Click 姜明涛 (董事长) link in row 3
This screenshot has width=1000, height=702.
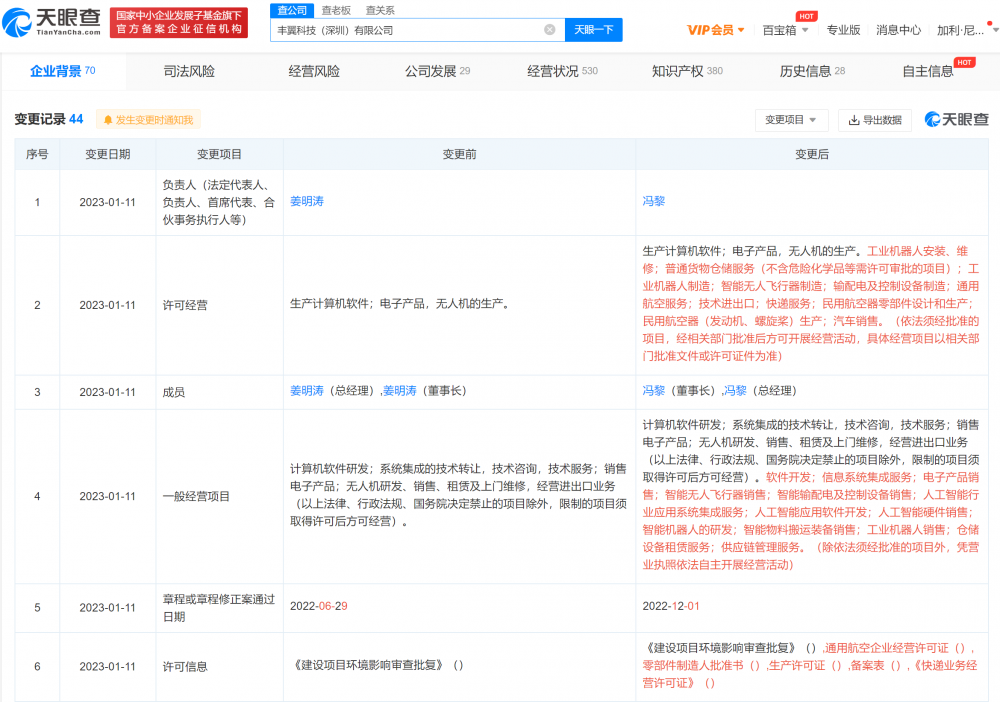tap(399, 391)
